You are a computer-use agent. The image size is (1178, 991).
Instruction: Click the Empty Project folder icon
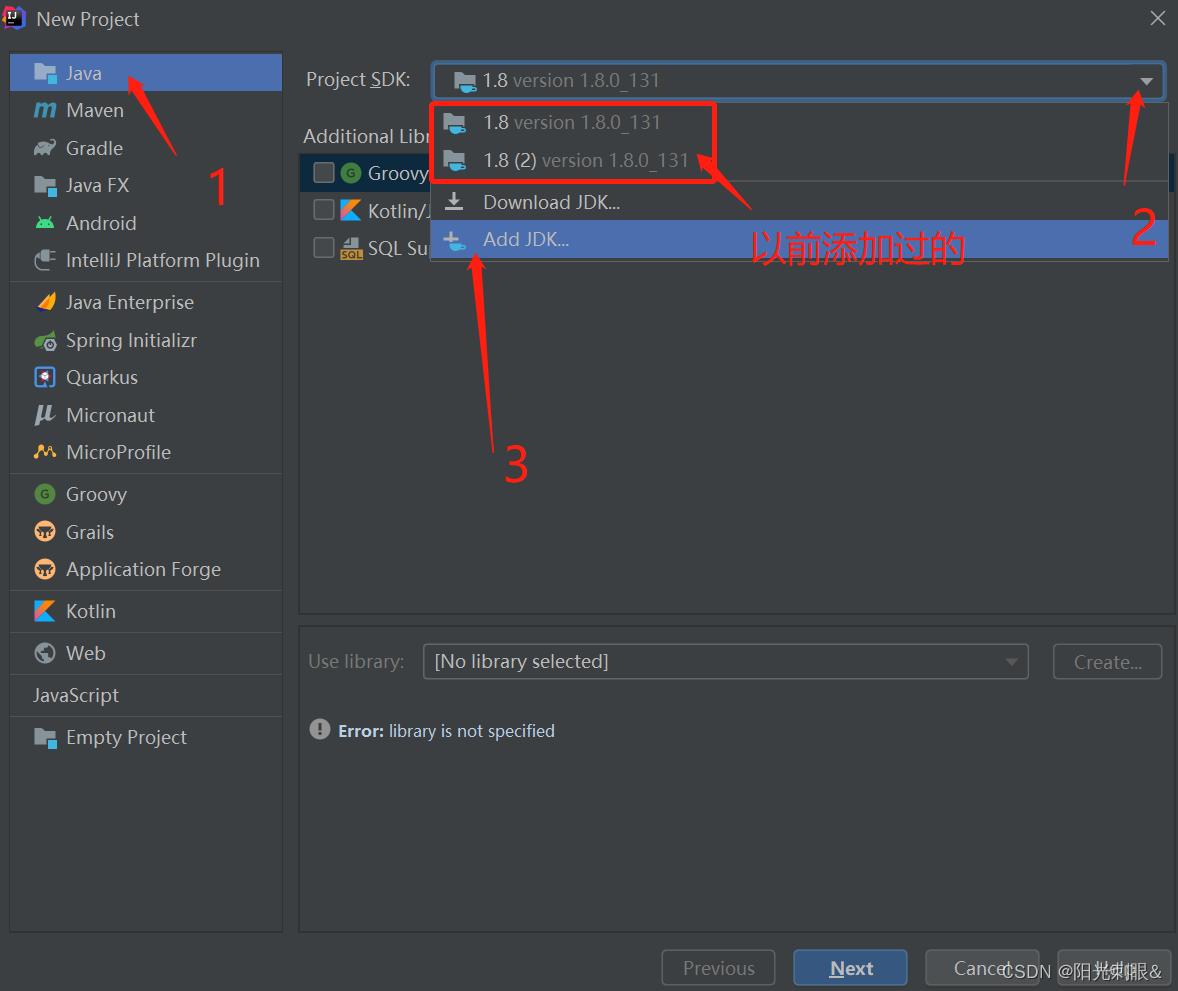click(x=45, y=738)
